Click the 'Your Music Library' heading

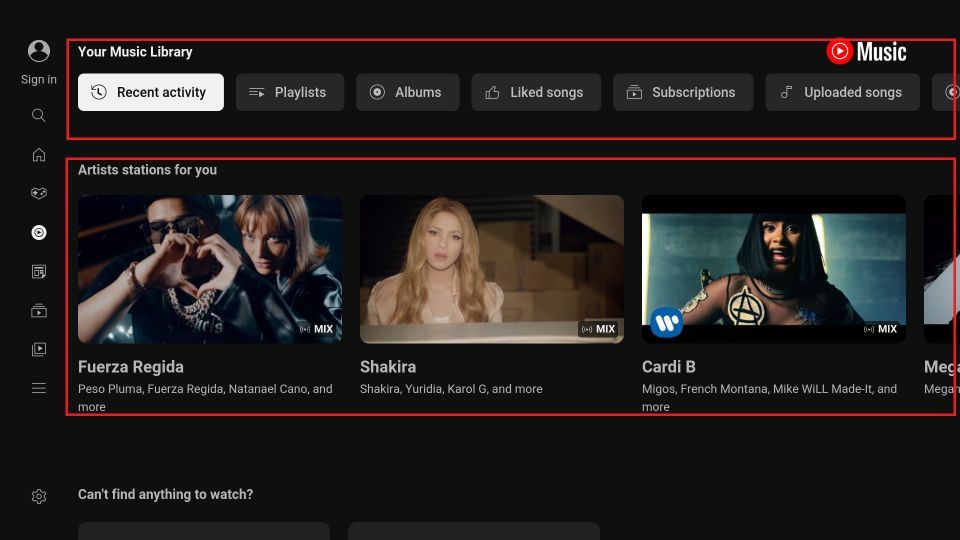tap(135, 52)
